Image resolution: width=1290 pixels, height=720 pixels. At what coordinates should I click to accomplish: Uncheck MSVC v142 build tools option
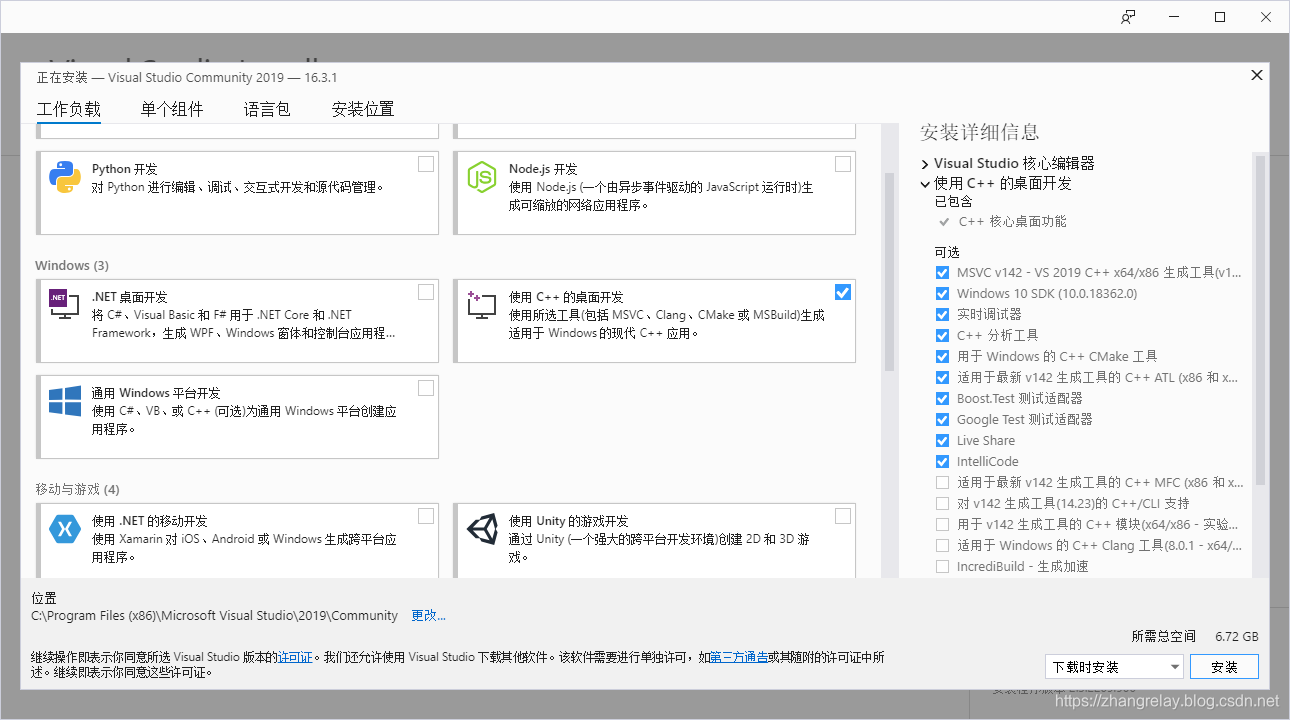click(942, 272)
